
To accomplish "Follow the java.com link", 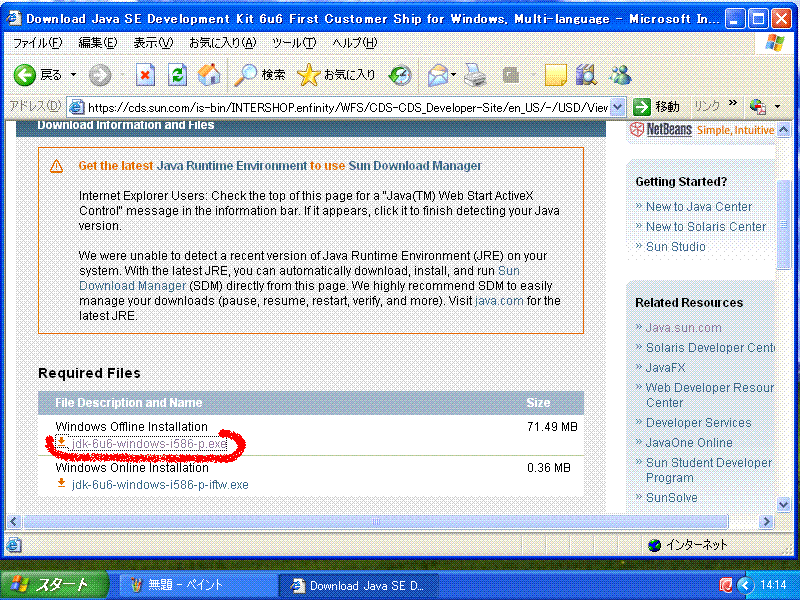I will click(499, 301).
